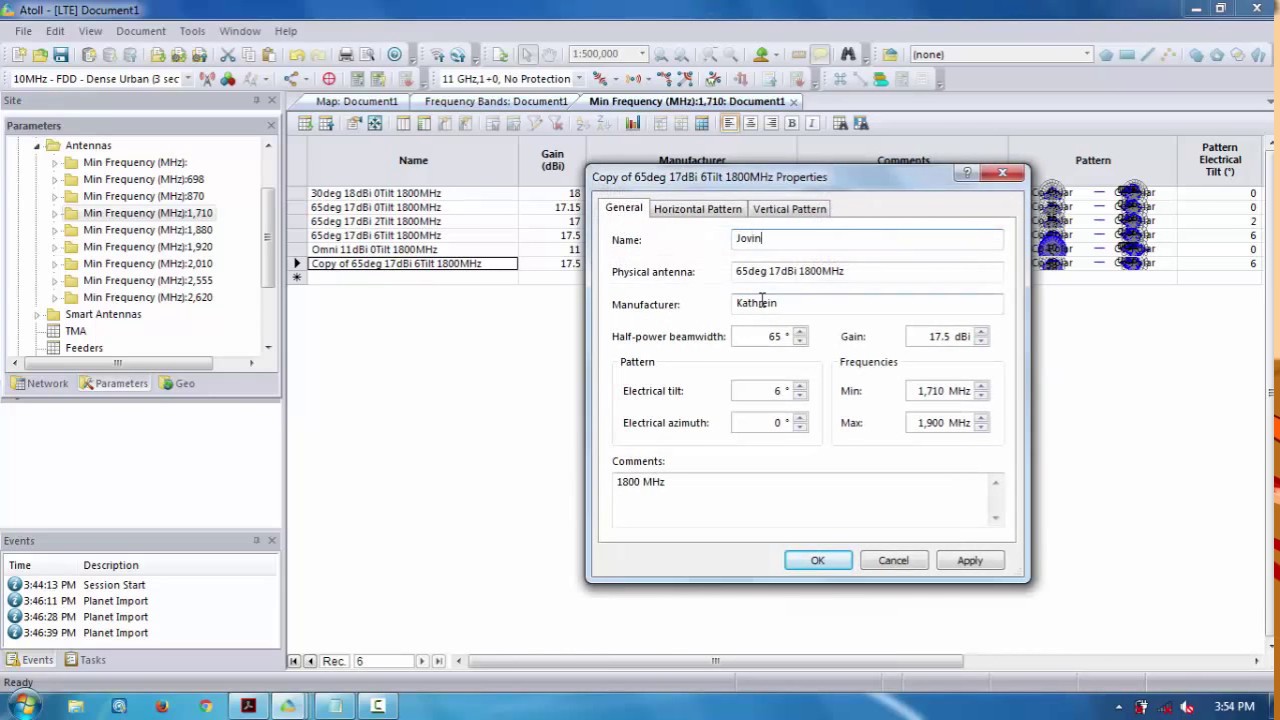Collapse the Antennas tree folder
1280x720 pixels.
point(37,146)
